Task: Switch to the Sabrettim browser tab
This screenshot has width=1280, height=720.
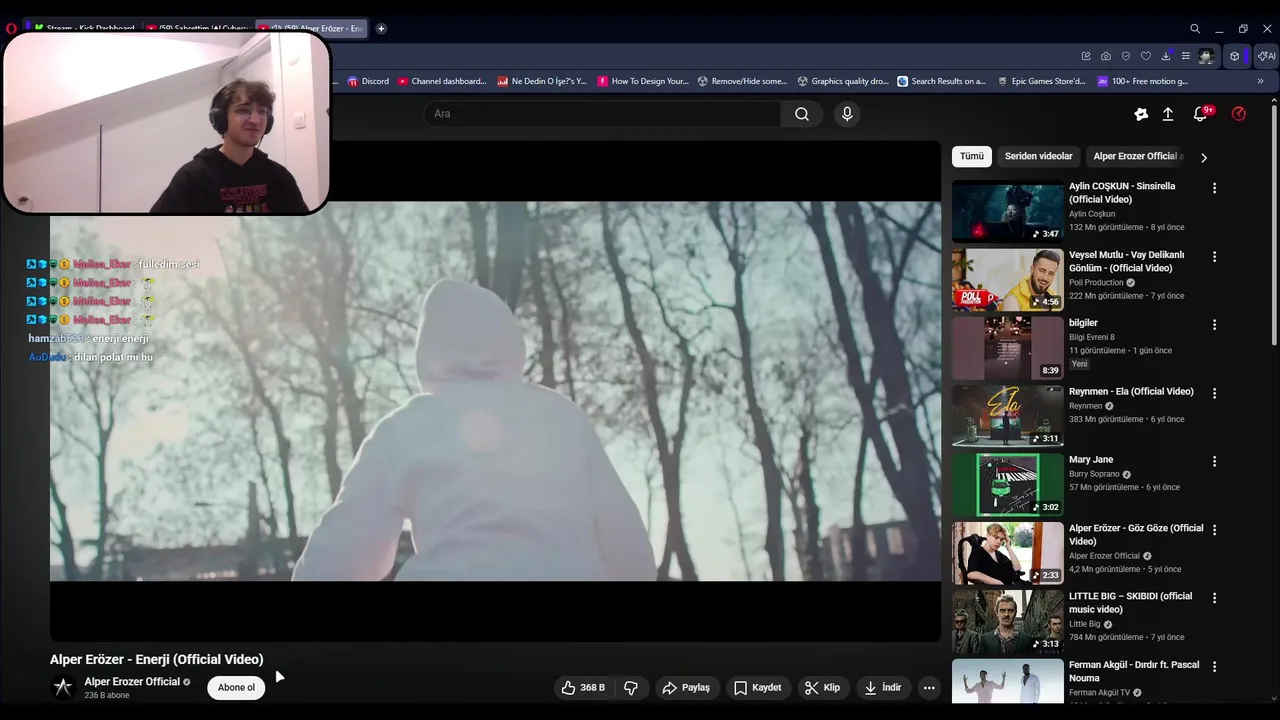Action: coord(198,29)
